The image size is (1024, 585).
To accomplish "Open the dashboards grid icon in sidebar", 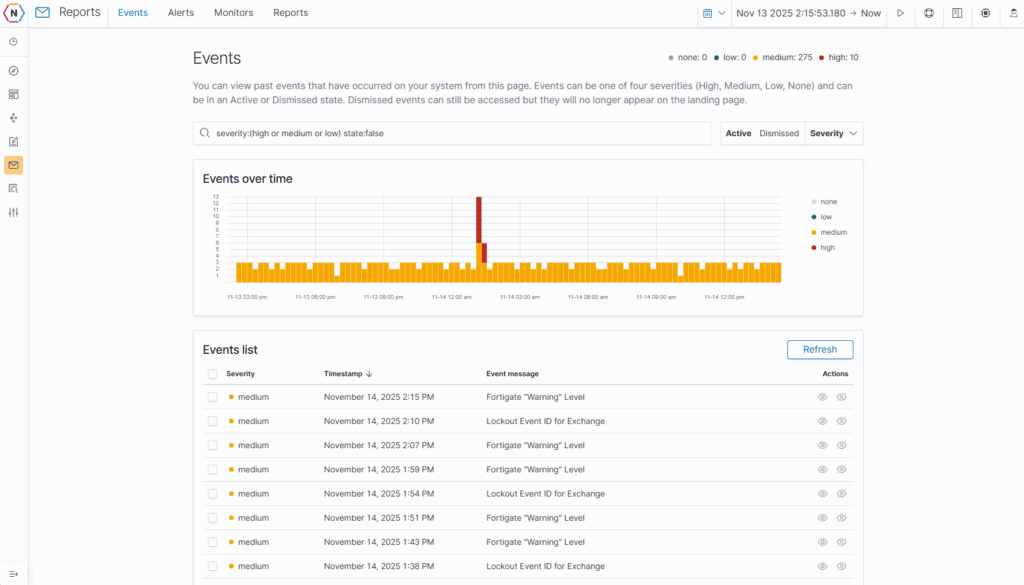I will point(13,94).
